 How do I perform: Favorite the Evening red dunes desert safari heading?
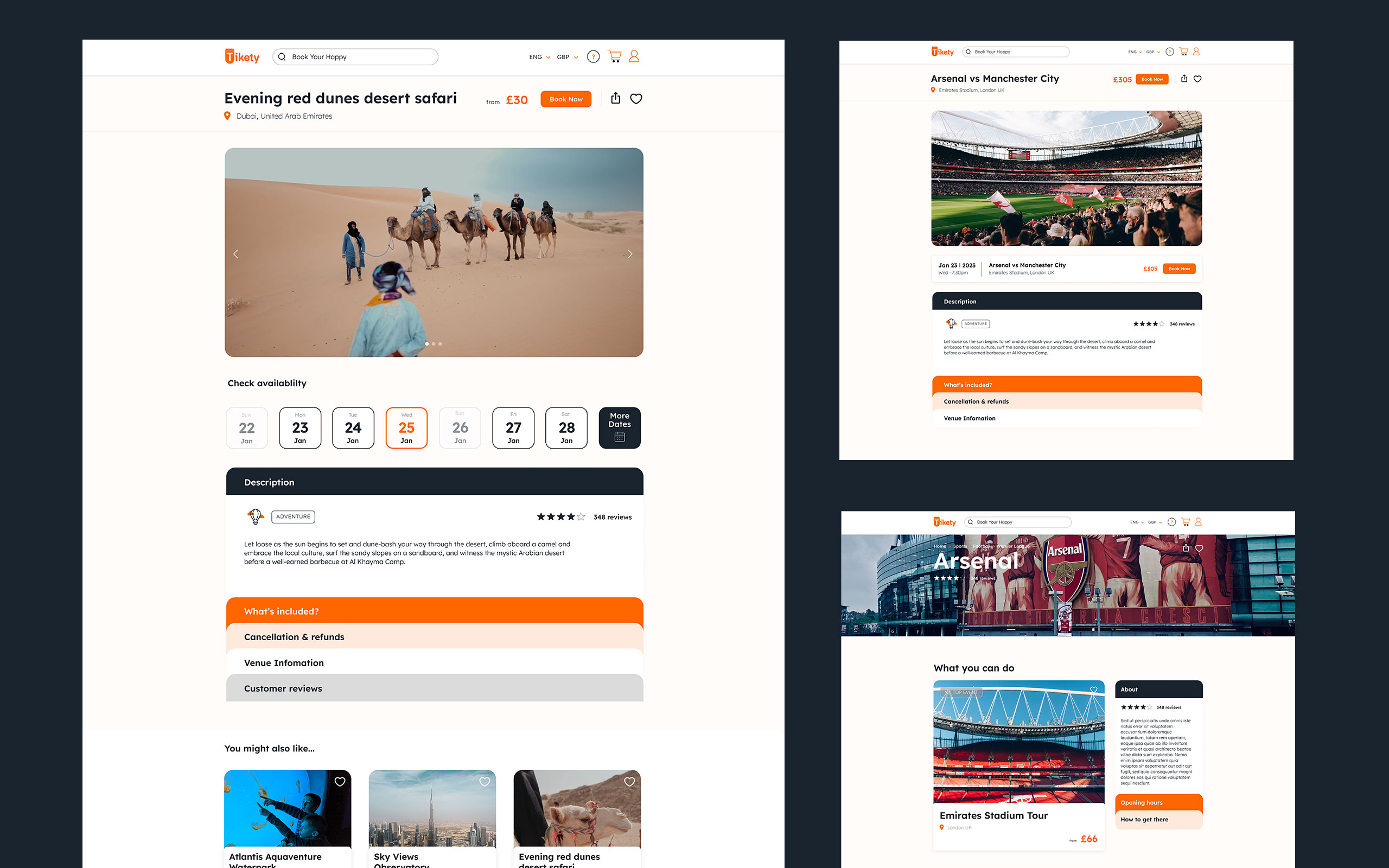tap(636, 99)
